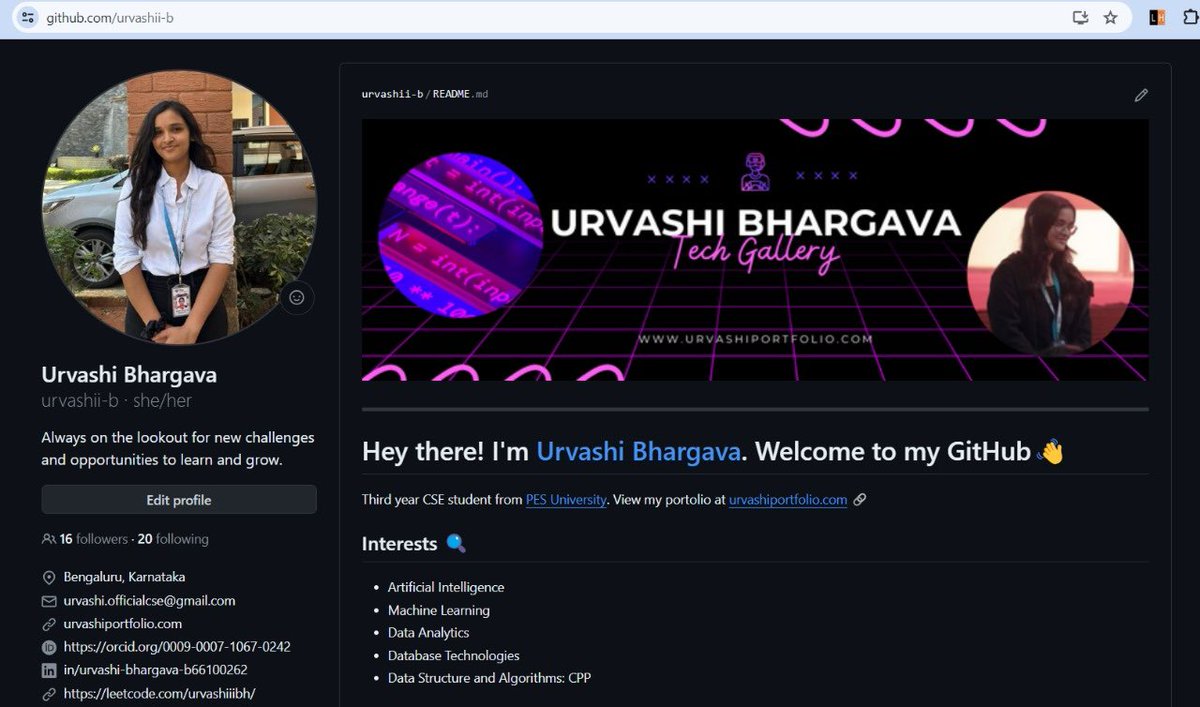1200x707 pixels.
Task: Open LinkedIn in/urvashi-bhargava-b66100262 link
Action: coord(156,670)
